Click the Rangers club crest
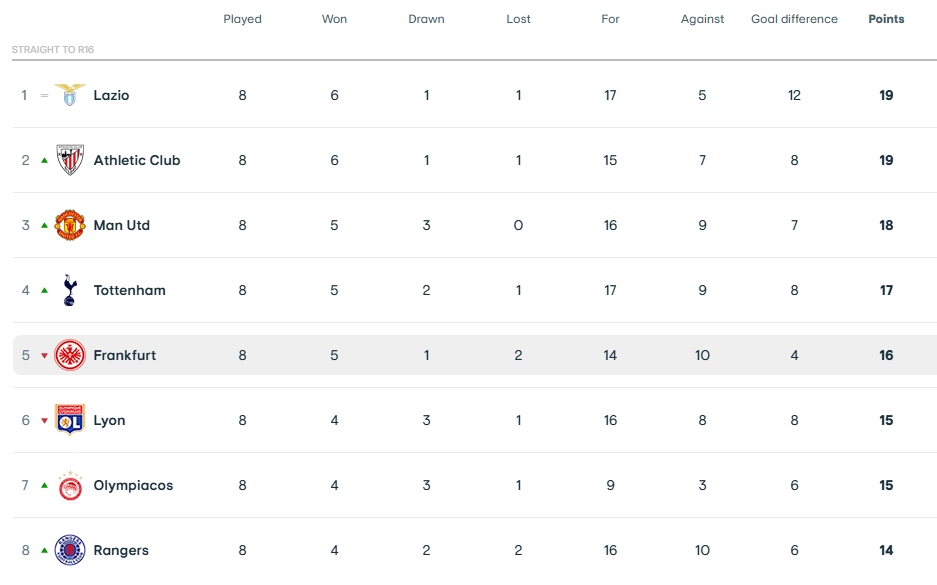Screen dimensions: 937x585 (70, 550)
